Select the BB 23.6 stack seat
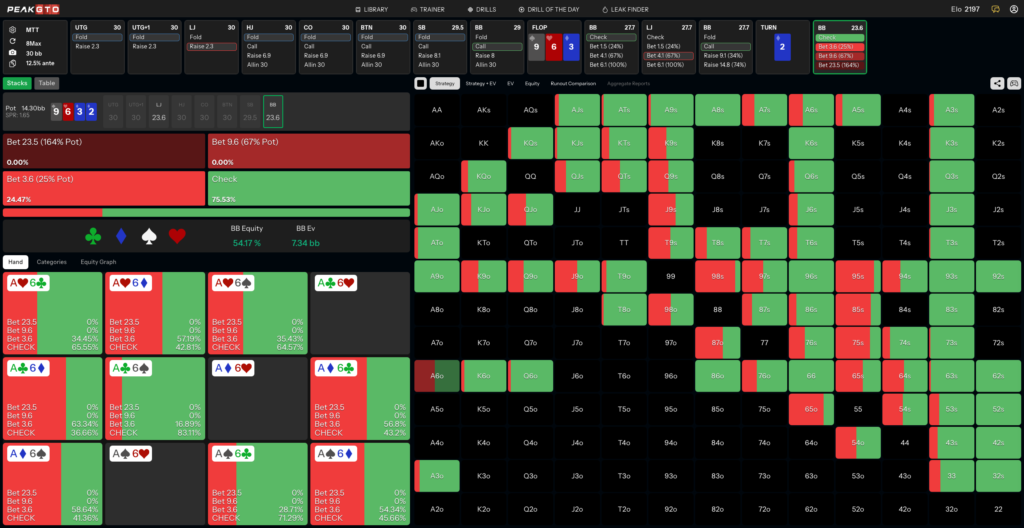The width and height of the screenshot is (1024, 528). (272, 111)
